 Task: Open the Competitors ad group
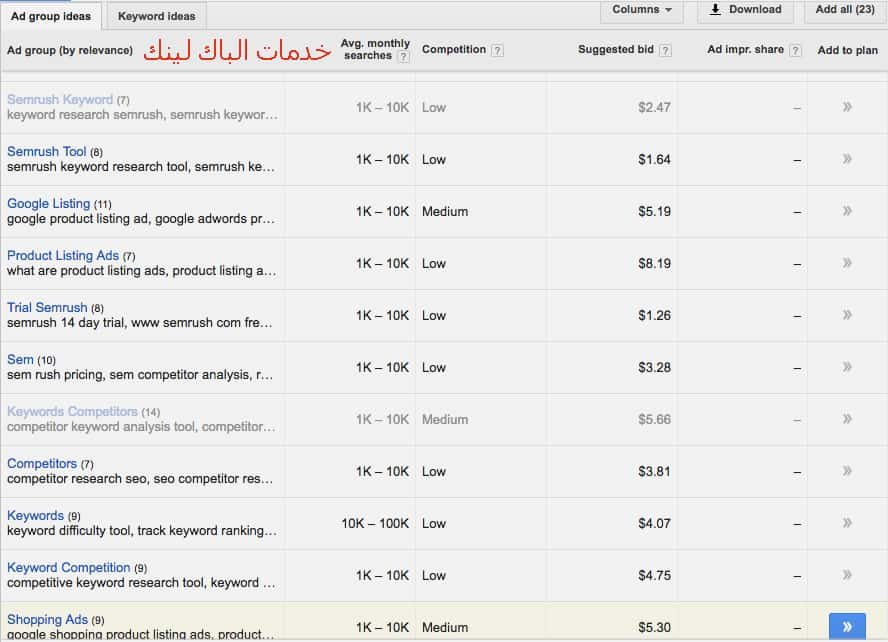42,463
